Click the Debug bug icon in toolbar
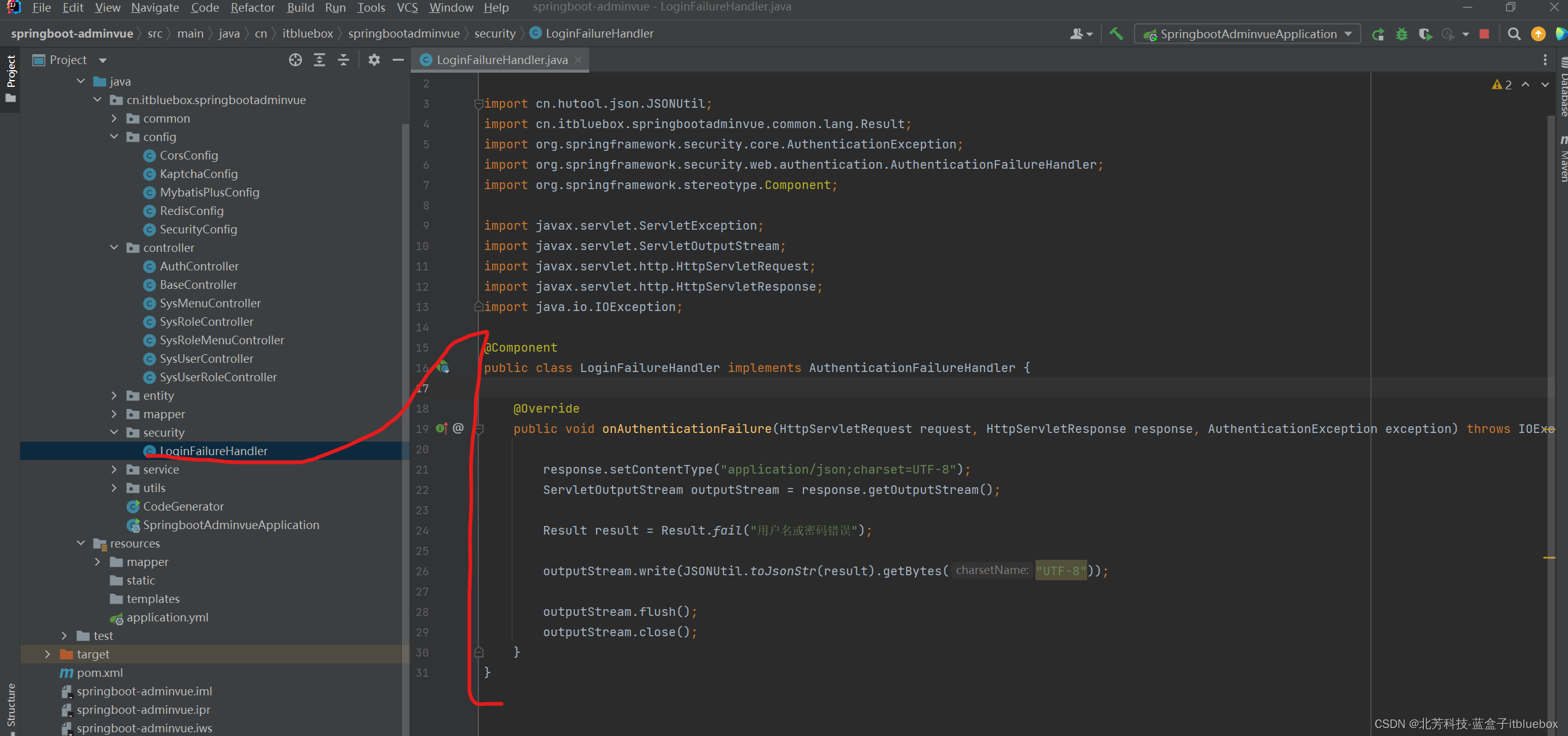This screenshot has width=1568, height=736. (1402, 34)
